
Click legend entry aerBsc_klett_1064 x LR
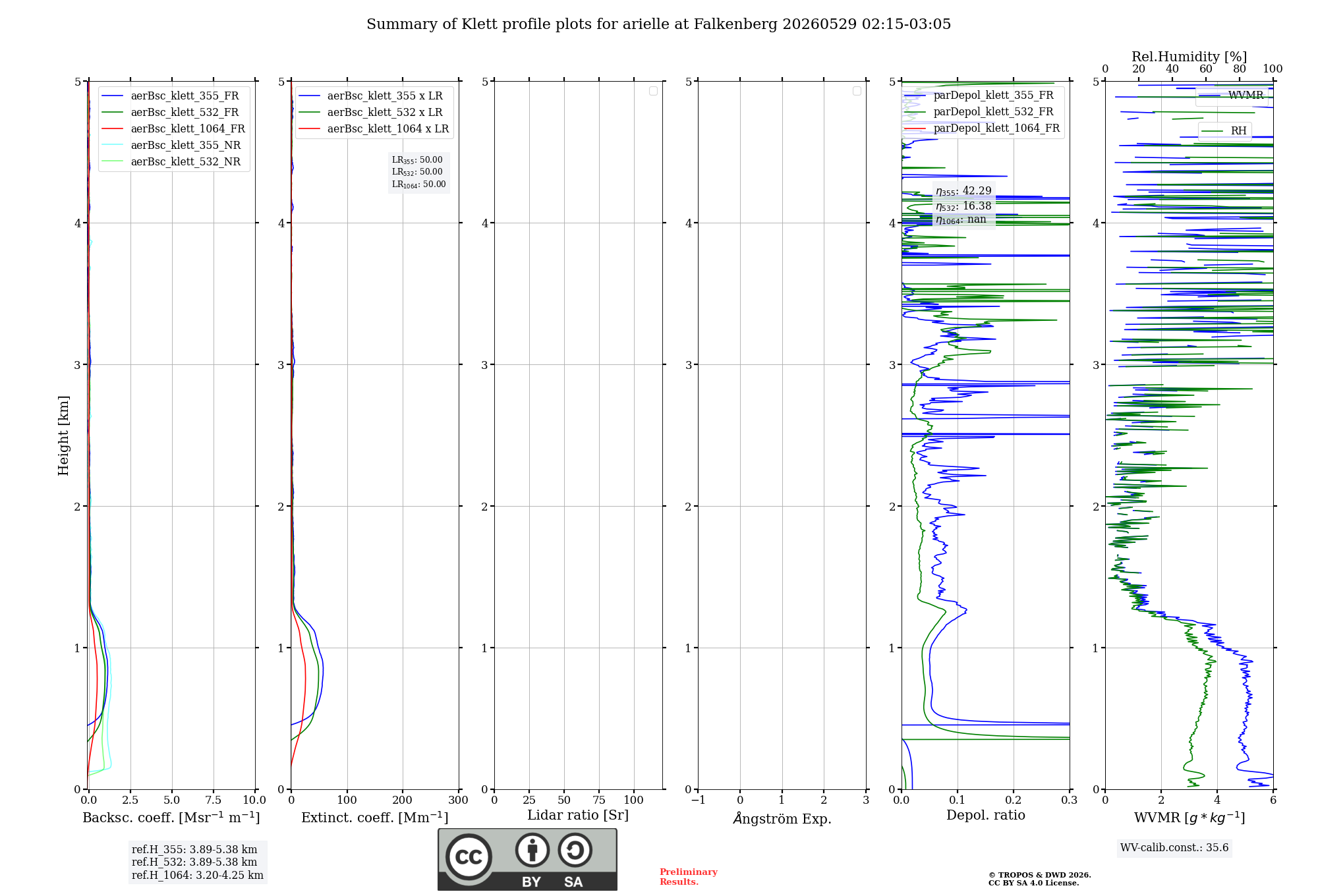(374, 128)
